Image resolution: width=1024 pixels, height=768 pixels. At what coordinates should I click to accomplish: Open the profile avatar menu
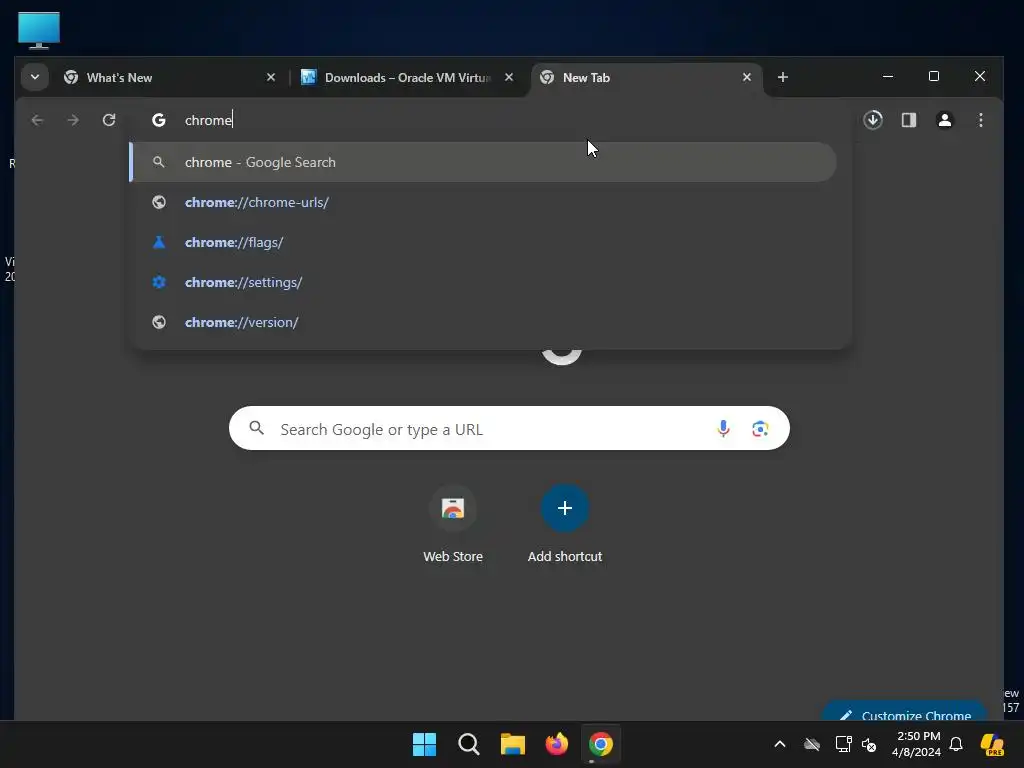pos(945,120)
